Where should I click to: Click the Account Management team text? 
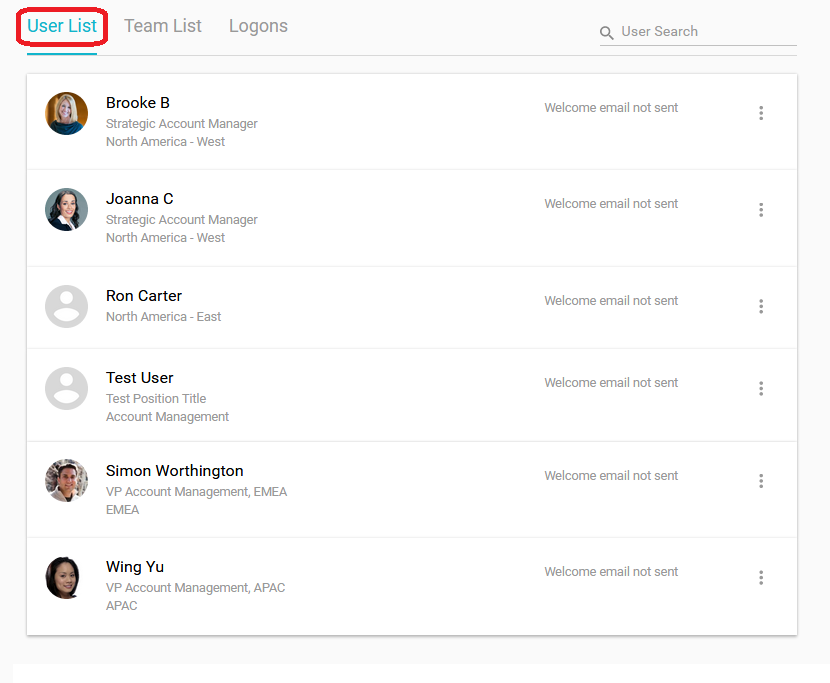[x=167, y=417]
